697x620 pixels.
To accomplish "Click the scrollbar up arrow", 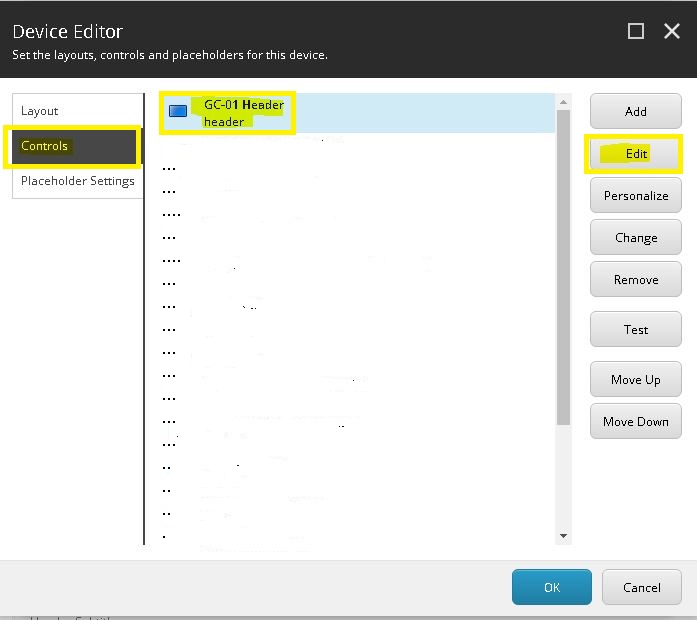I will pyautogui.click(x=563, y=102).
